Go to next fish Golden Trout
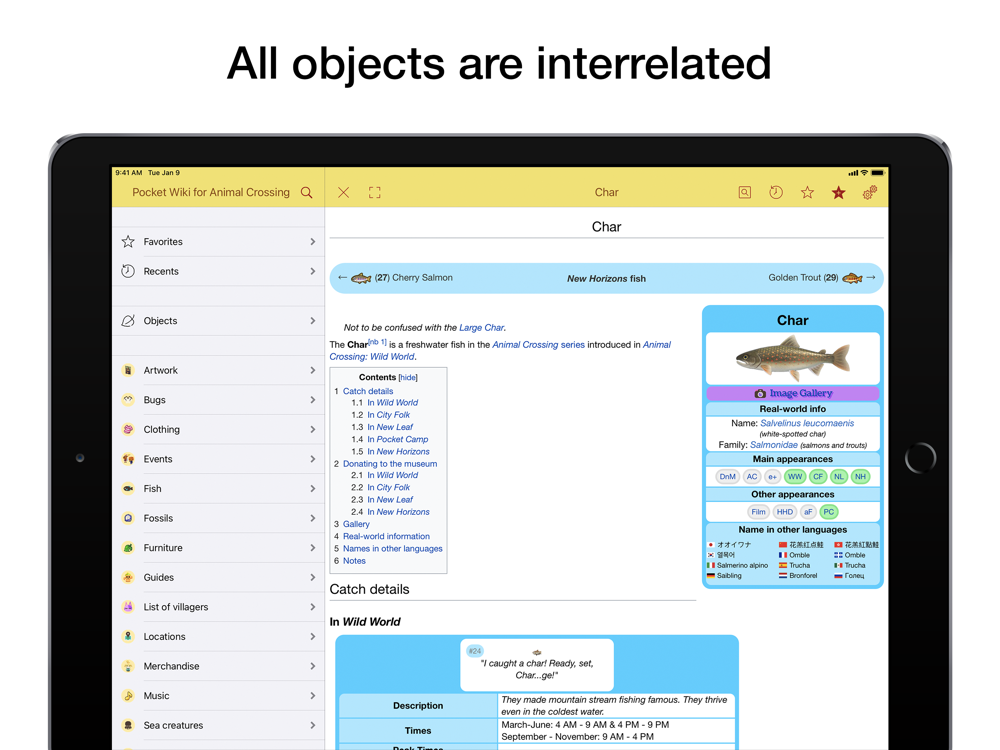Viewport: 1000px width, 750px height. (822, 278)
